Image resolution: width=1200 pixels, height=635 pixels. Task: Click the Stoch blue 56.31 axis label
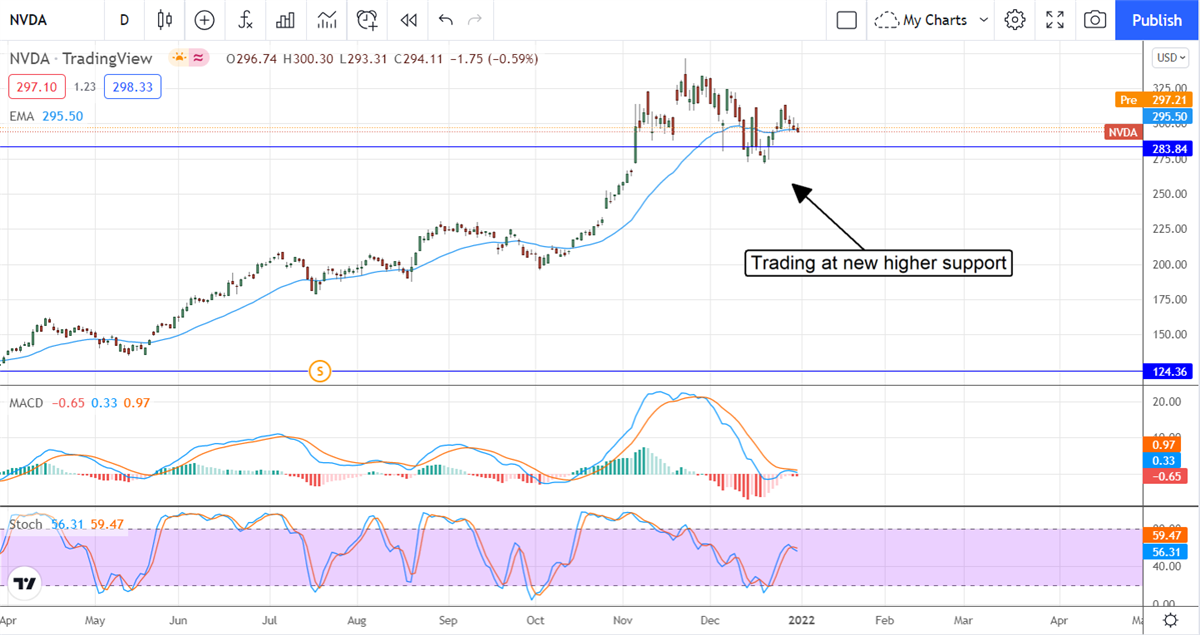point(1168,552)
